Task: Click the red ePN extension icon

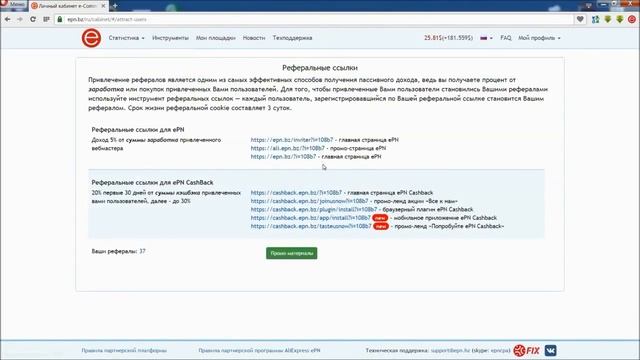Action: 632,19
